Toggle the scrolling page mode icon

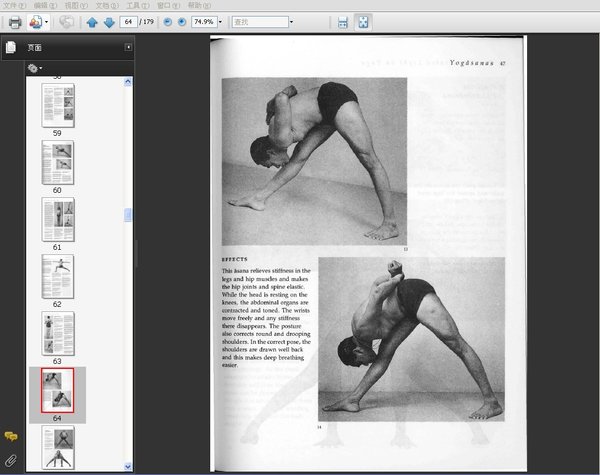[343, 21]
